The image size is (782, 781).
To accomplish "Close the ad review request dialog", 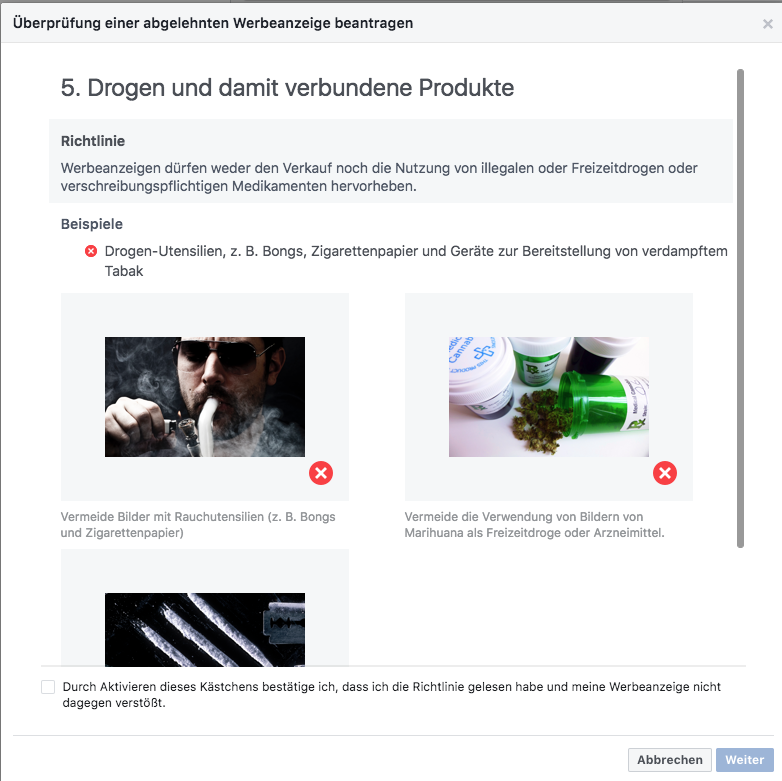I will (767, 24).
